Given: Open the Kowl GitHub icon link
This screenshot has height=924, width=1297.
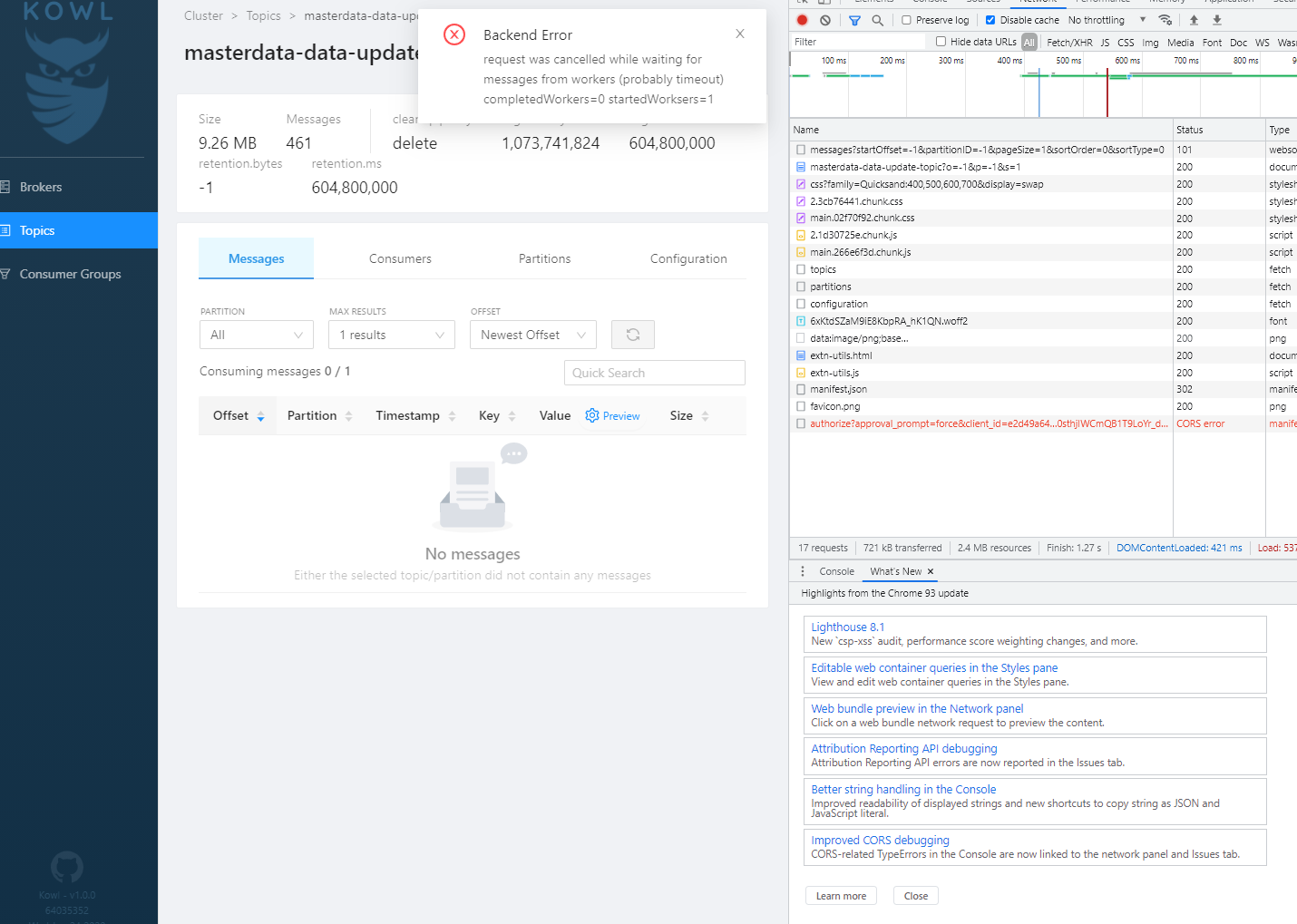Looking at the screenshot, I should coord(66,868).
